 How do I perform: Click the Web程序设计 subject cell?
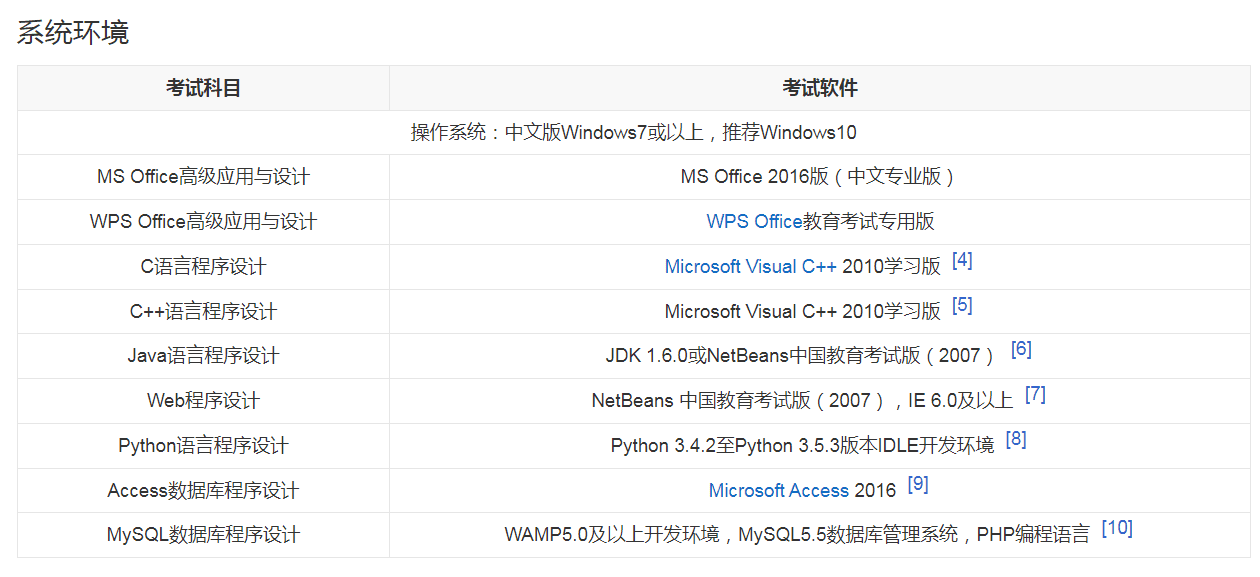pos(203,401)
